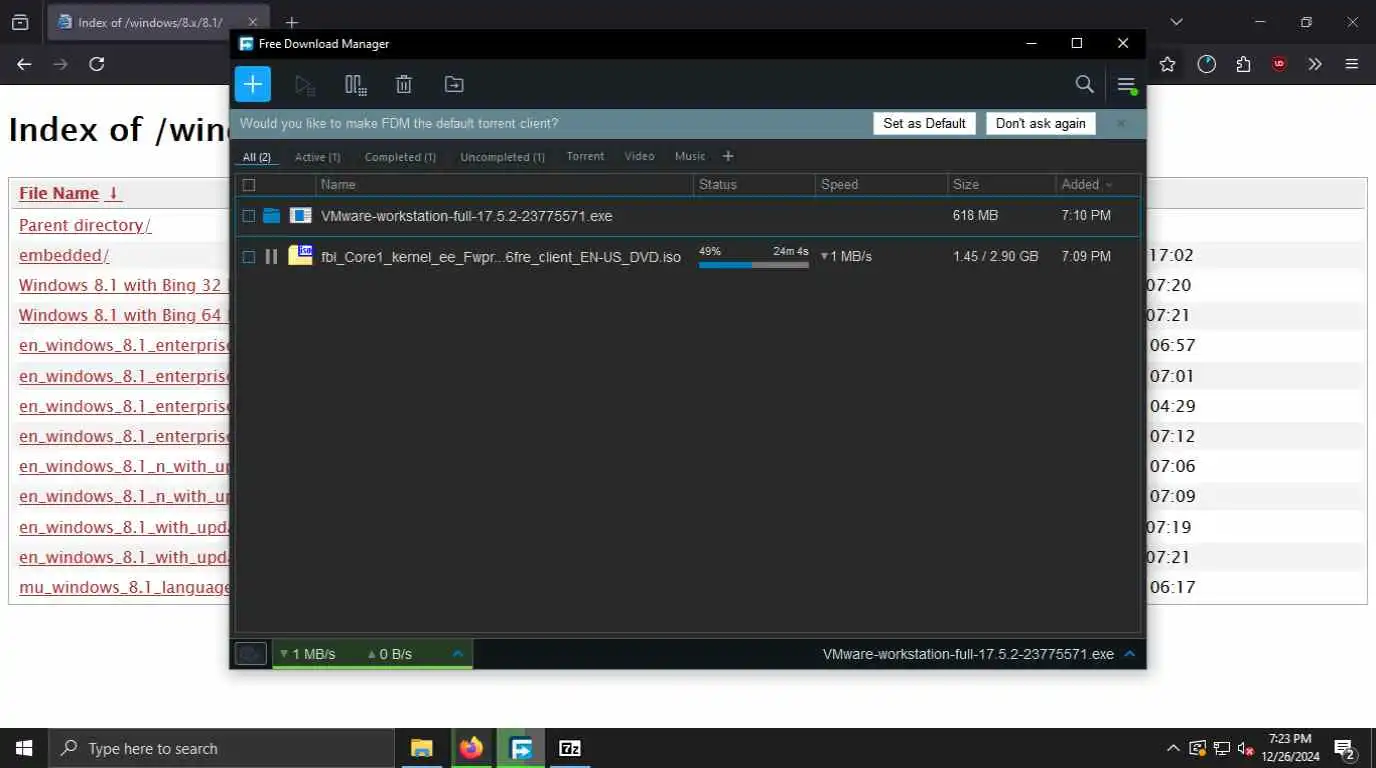Bookmark this page with star icon
The height and width of the screenshot is (768, 1376).
pyautogui.click(x=1167, y=64)
